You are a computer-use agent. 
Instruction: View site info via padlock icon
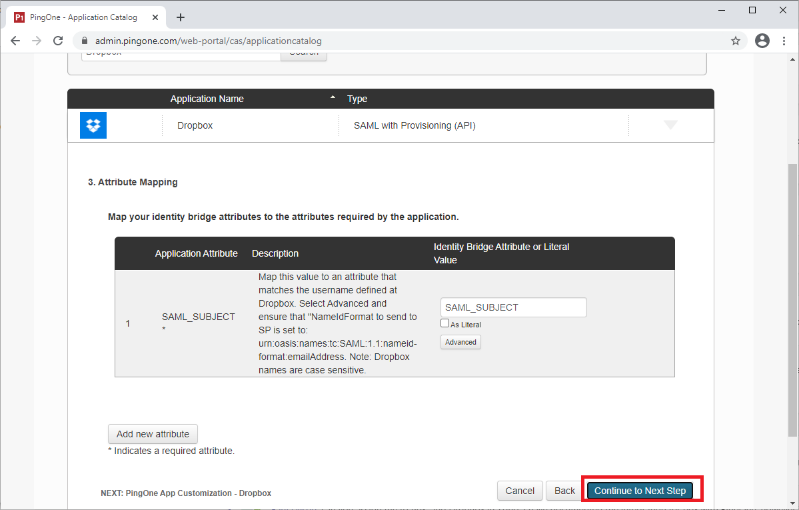83,41
